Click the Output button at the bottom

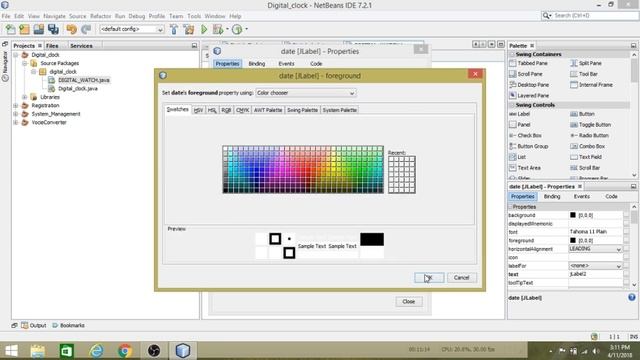34,325
